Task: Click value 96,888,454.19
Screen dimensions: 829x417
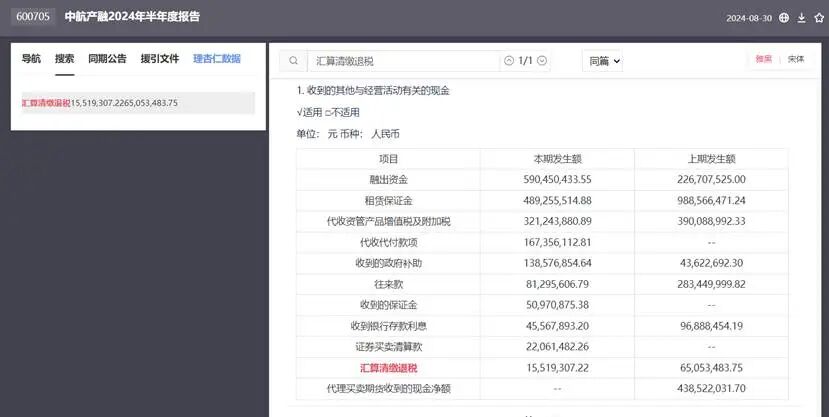Action: click(711, 326)
